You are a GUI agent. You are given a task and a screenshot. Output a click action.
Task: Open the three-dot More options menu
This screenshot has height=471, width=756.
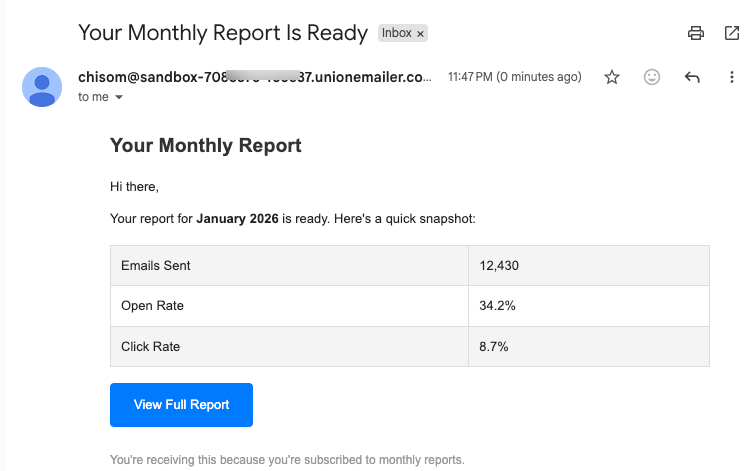(732, 77)
